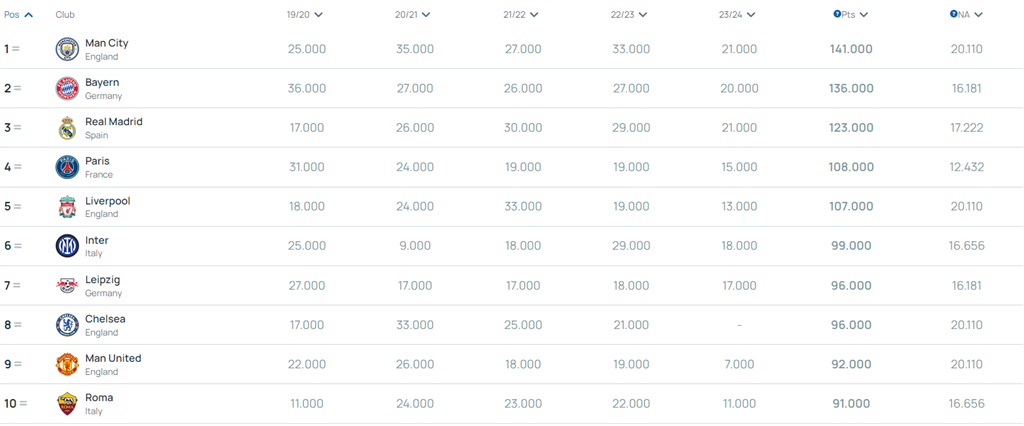
Task: Open the NA column info tooltip icon
Action: [953, 14]
